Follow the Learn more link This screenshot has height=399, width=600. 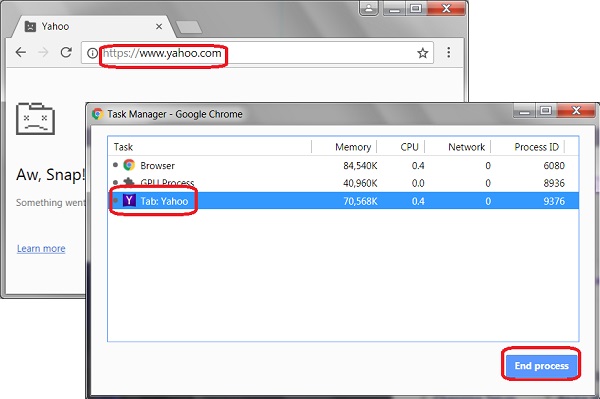pos(41,249)
